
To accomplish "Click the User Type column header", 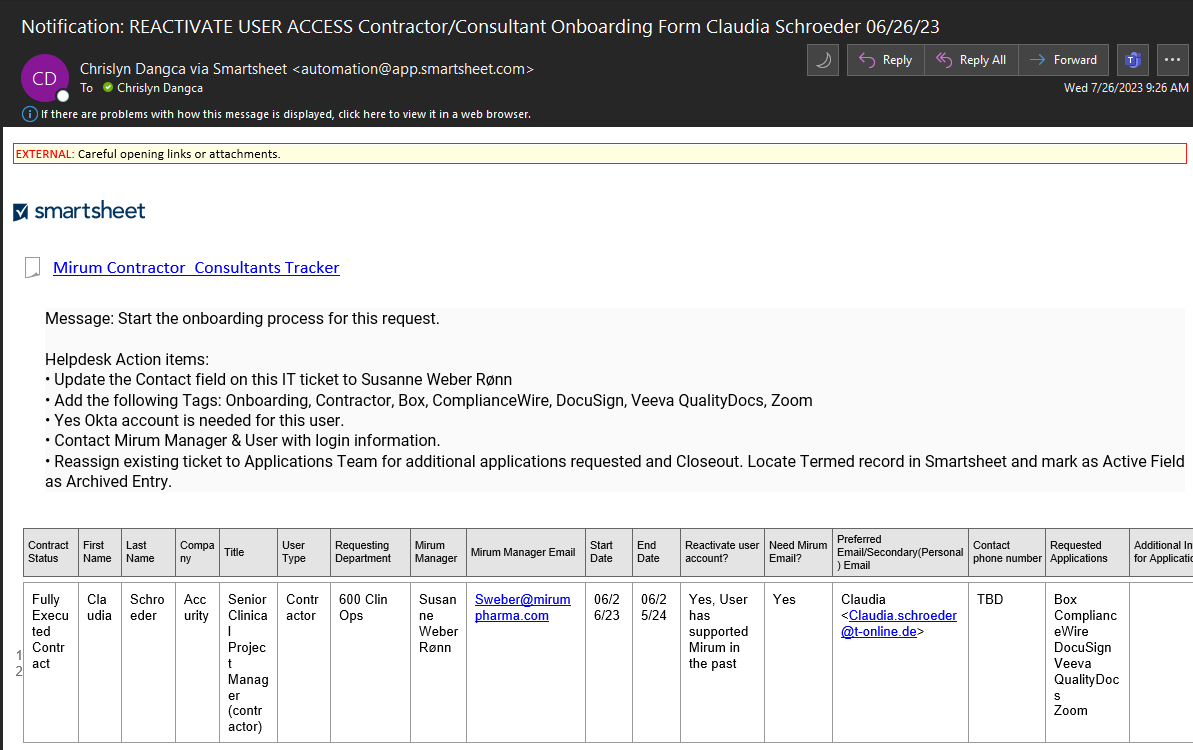I will tap(304, 551).
